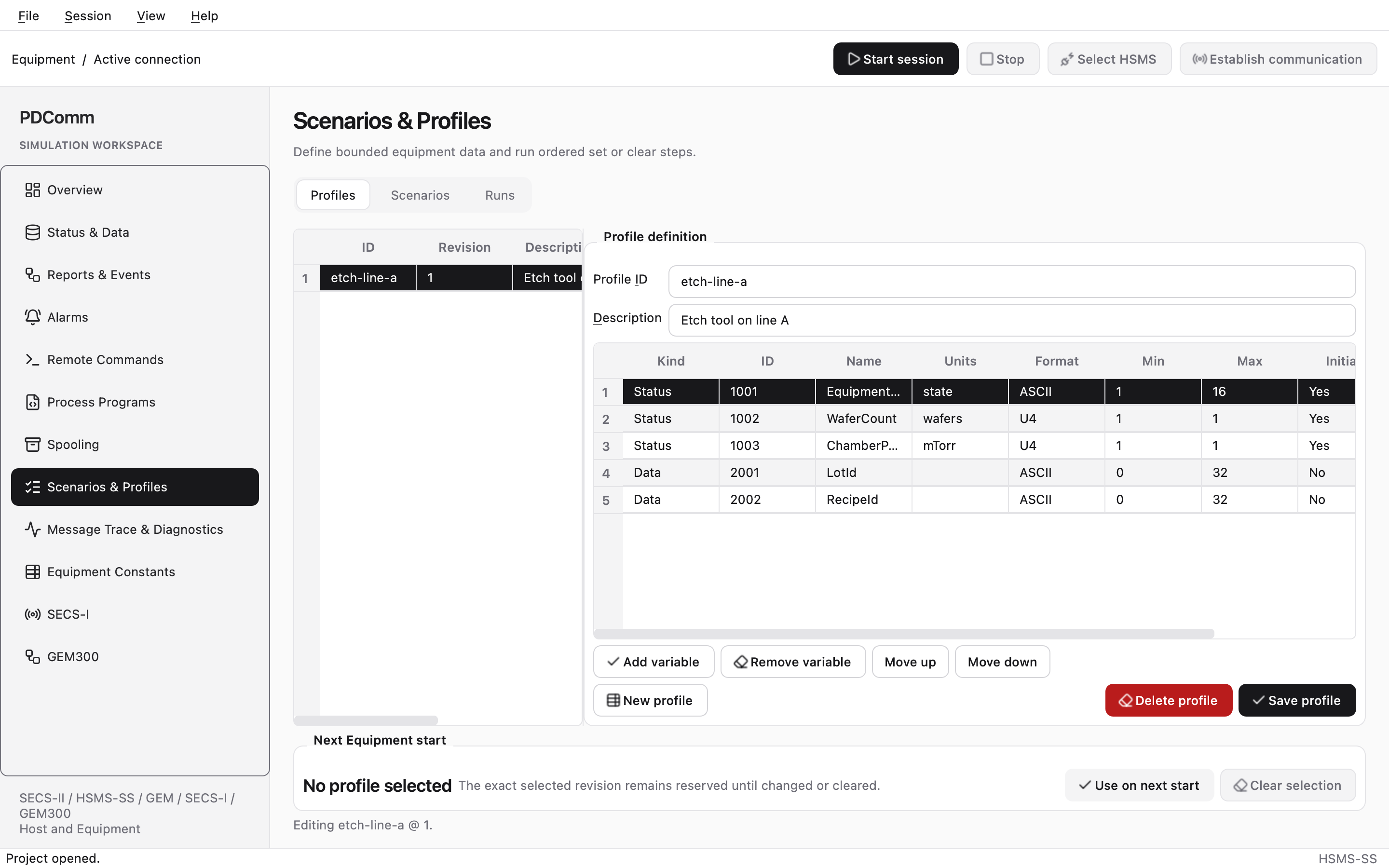Screen dimensions: 1389x868
Task: Click the GEM300 sidebar icon
Action: tap(33, 657)
